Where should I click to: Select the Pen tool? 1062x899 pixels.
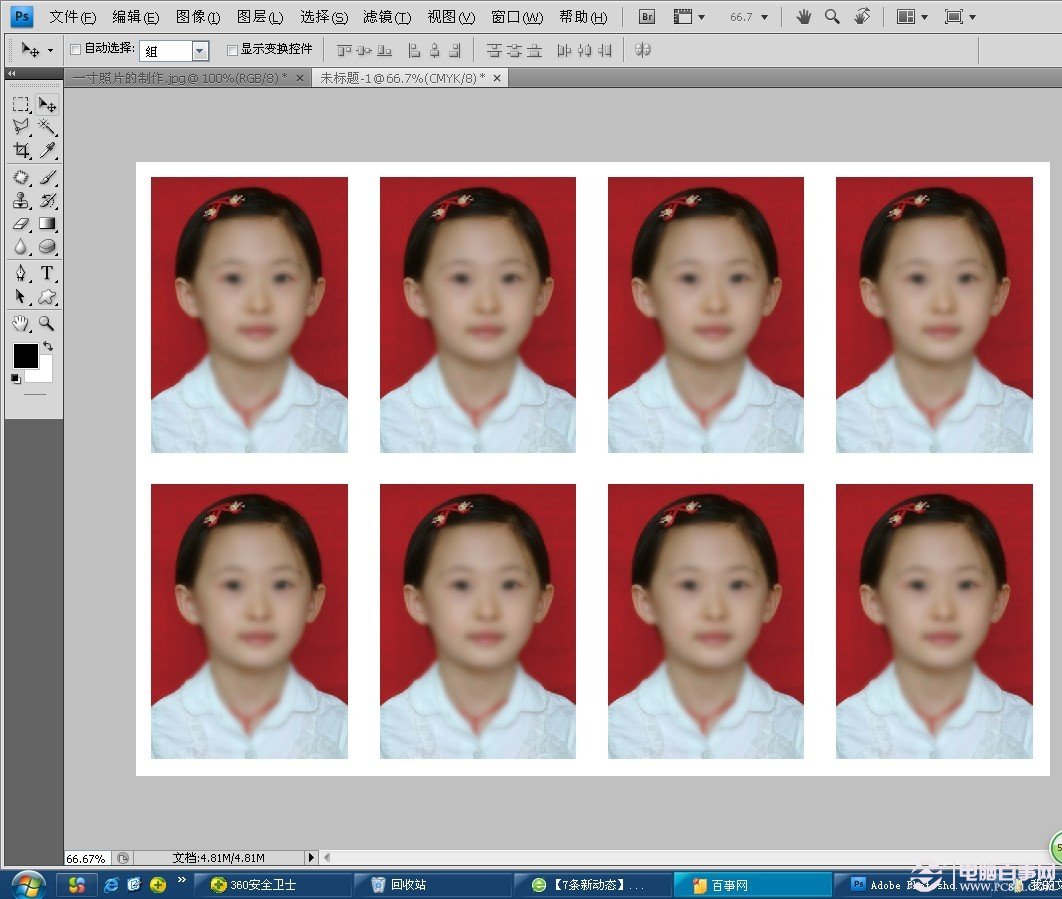(21, 273)
